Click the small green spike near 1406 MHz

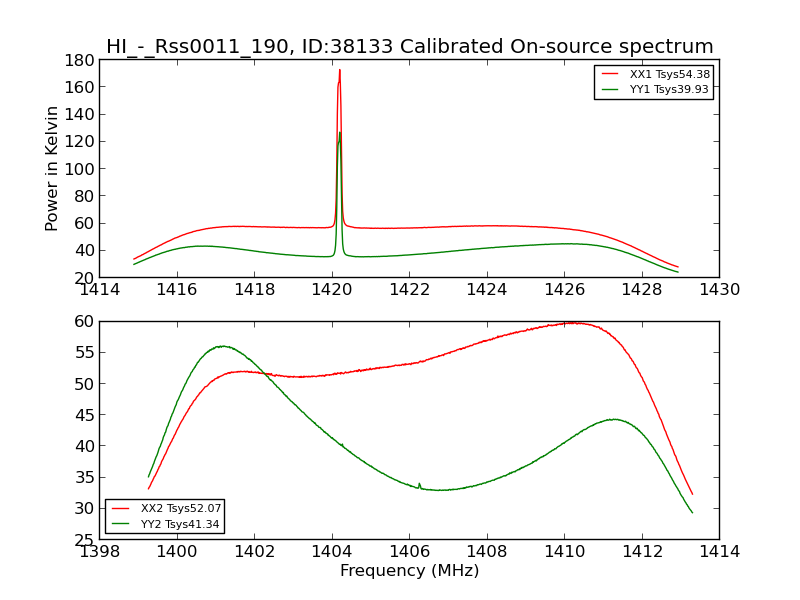point(419,485)
